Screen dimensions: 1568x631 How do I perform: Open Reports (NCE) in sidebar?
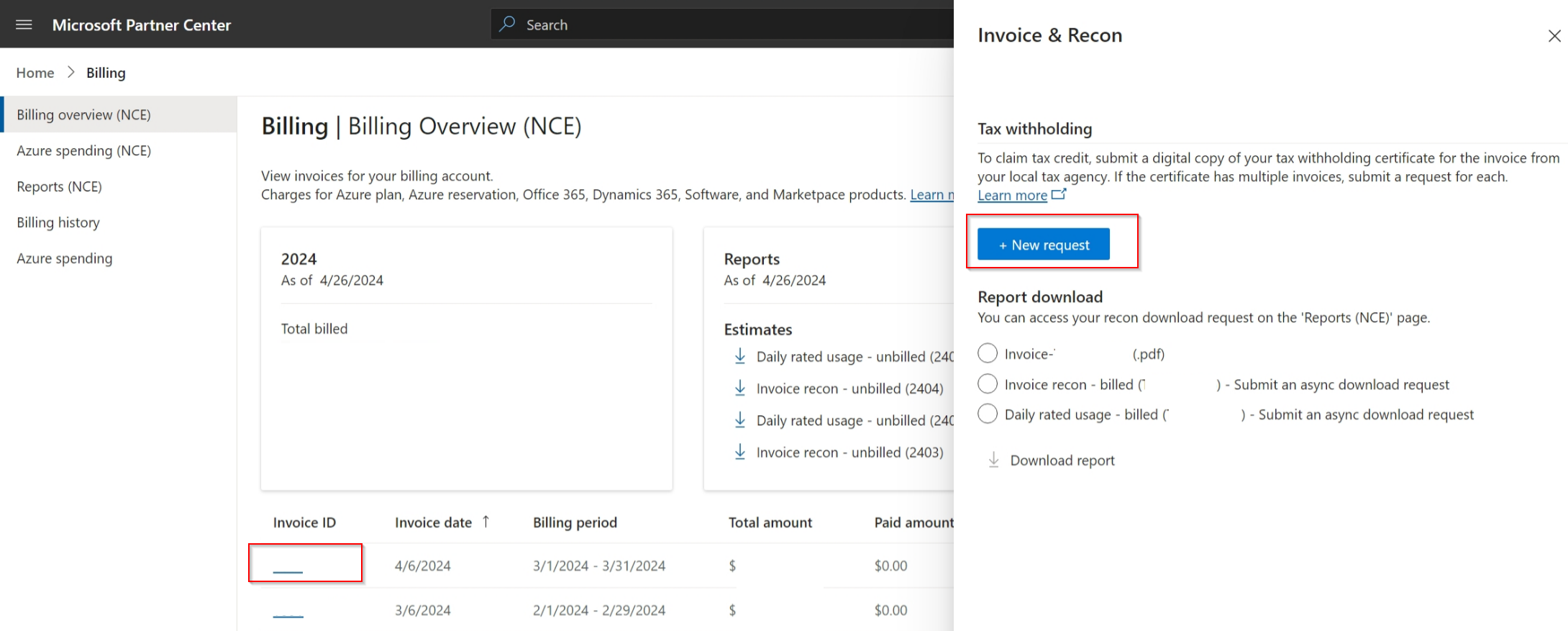coord(119,186)
